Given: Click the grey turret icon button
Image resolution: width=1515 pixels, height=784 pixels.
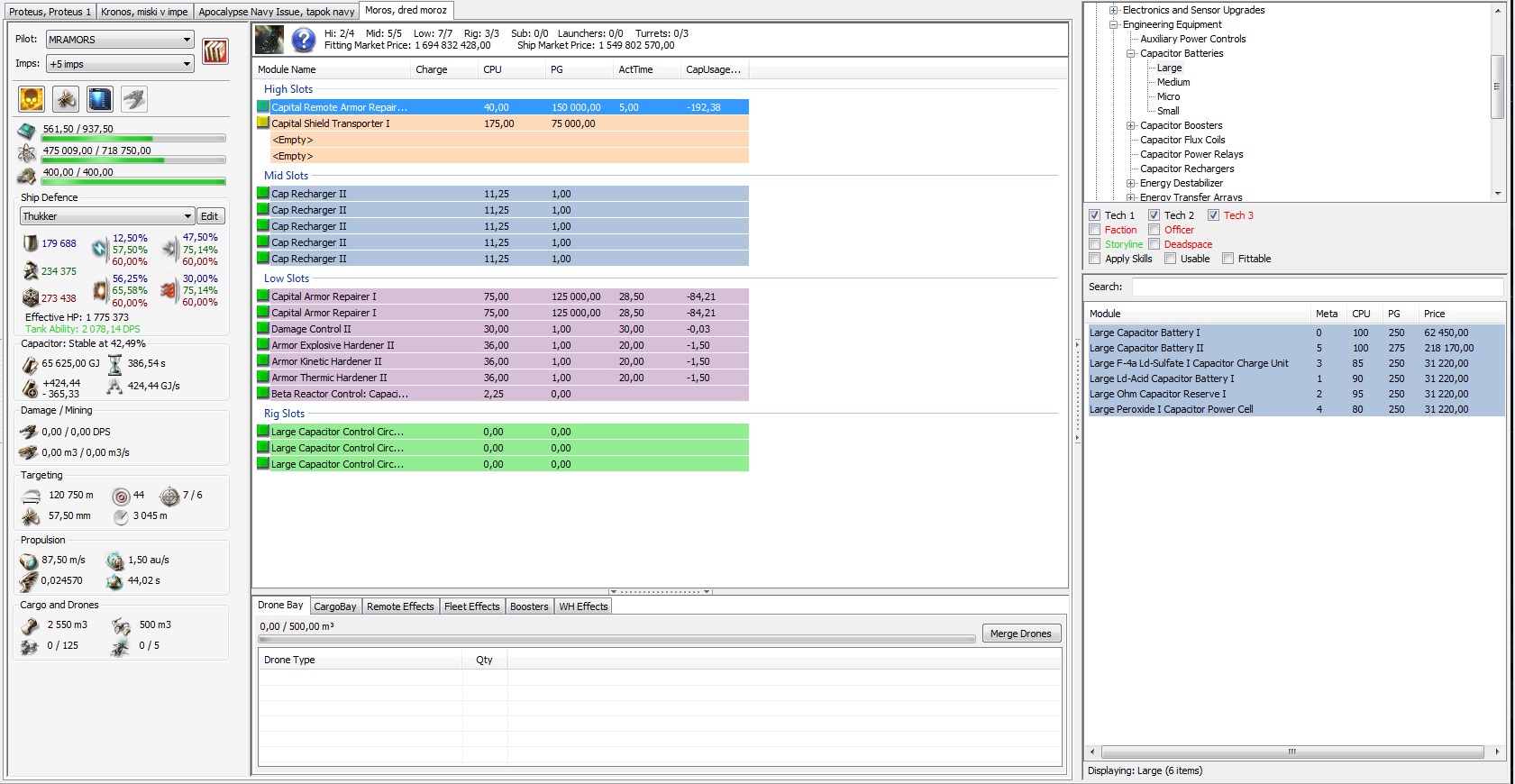Looking at the screenshot, I should coord(134,99).
